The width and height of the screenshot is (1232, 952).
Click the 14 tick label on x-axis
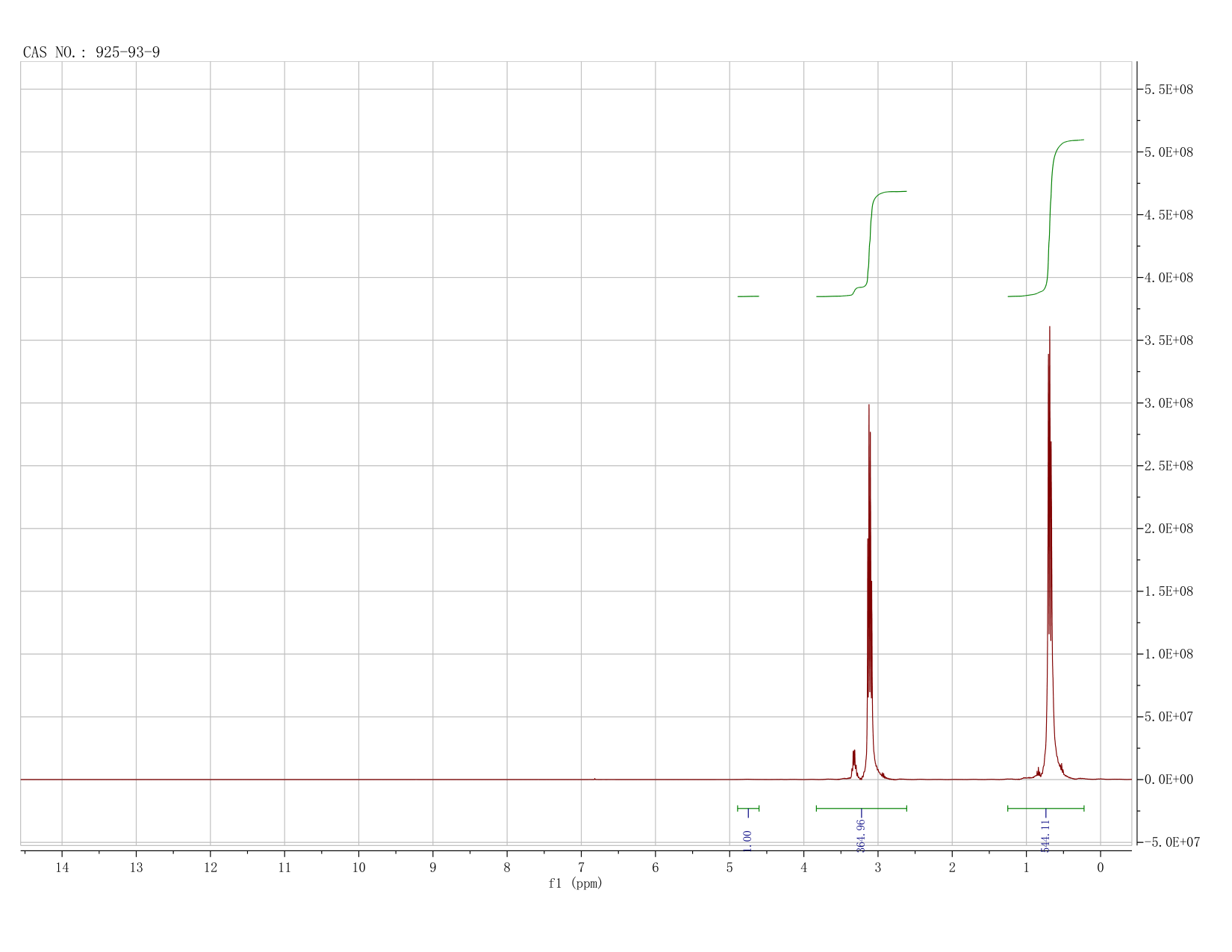tap(62, 867)
